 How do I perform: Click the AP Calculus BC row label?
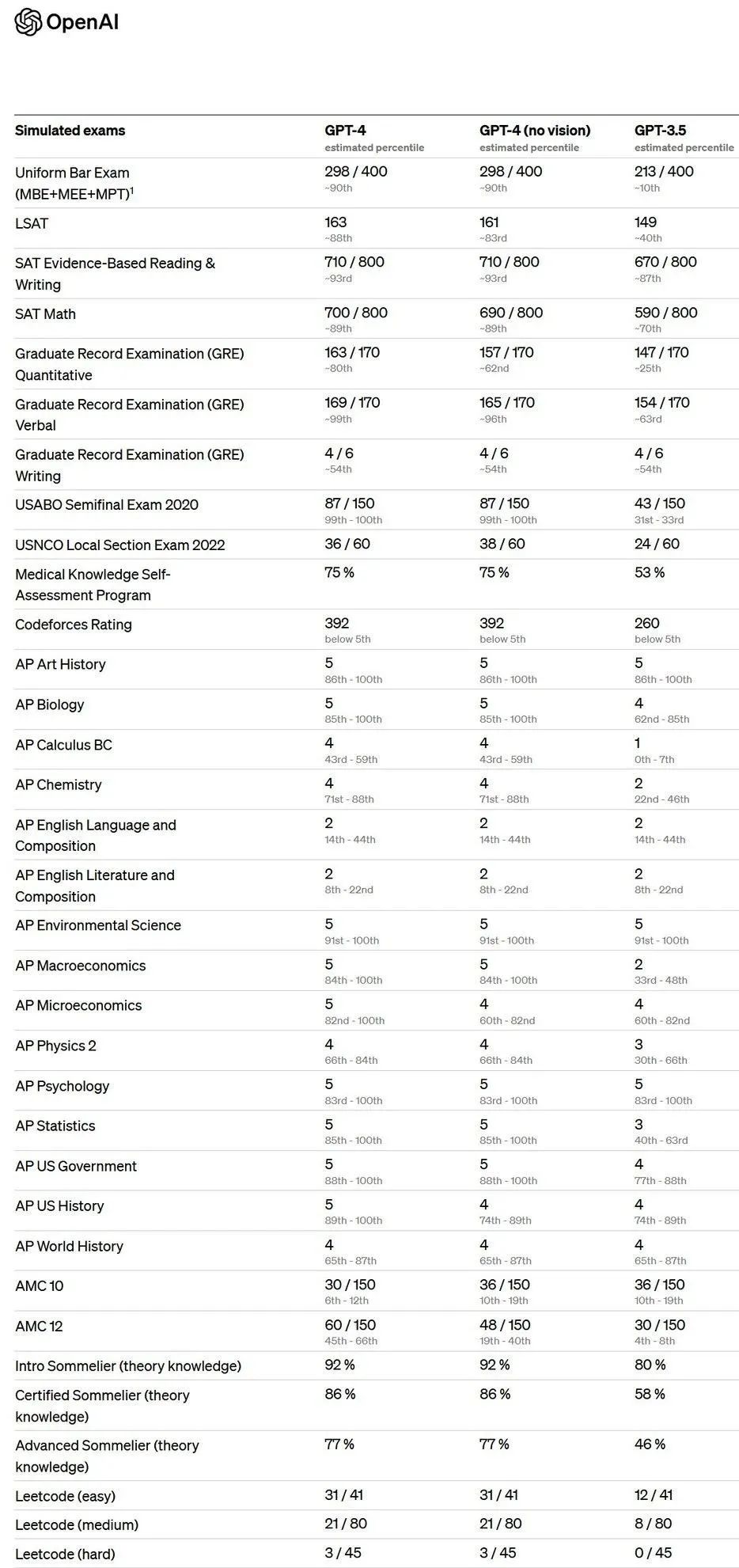64,745
